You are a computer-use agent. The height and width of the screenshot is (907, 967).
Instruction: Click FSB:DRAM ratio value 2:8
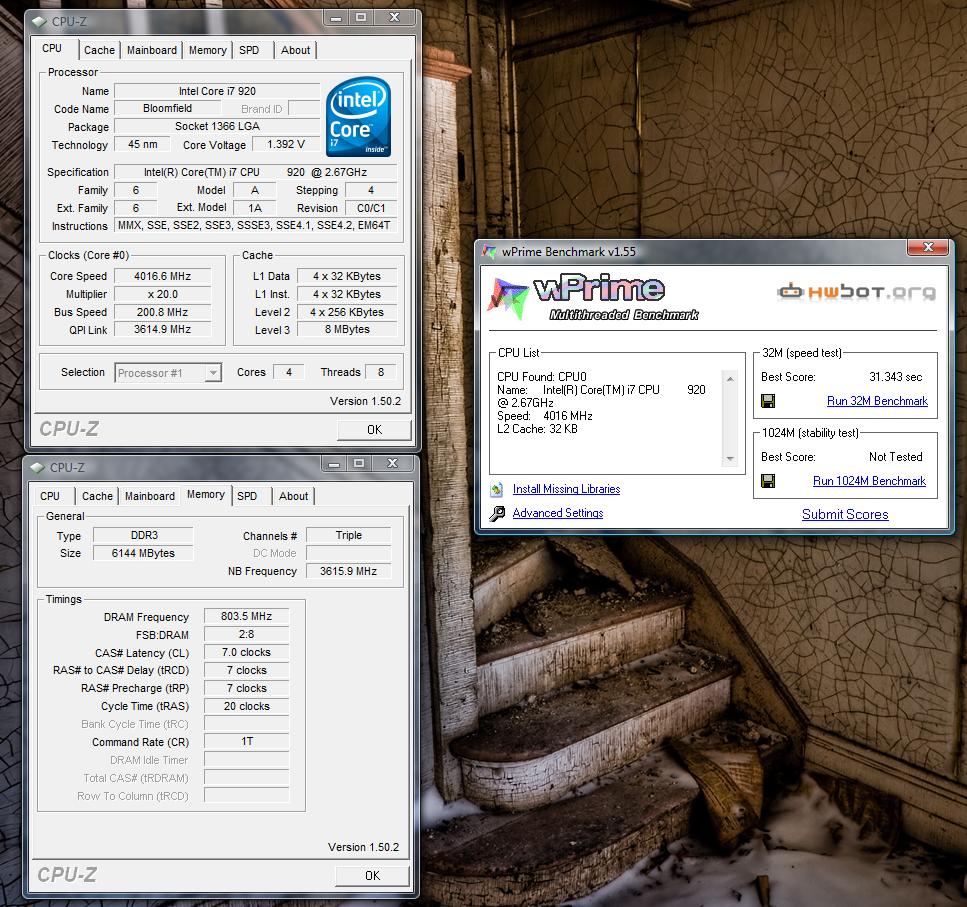(247, 634)
